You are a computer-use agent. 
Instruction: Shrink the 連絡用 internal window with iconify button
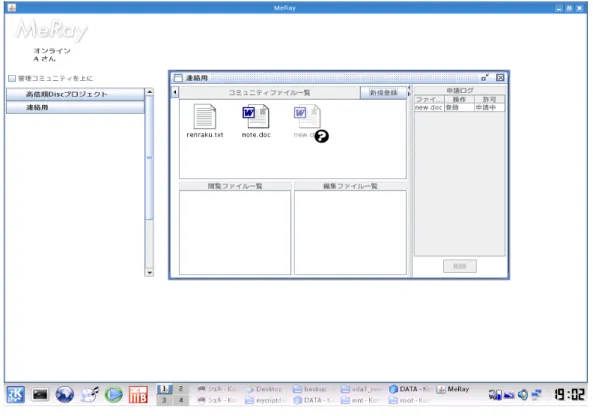pyautogui.click(x=484, y=78)
